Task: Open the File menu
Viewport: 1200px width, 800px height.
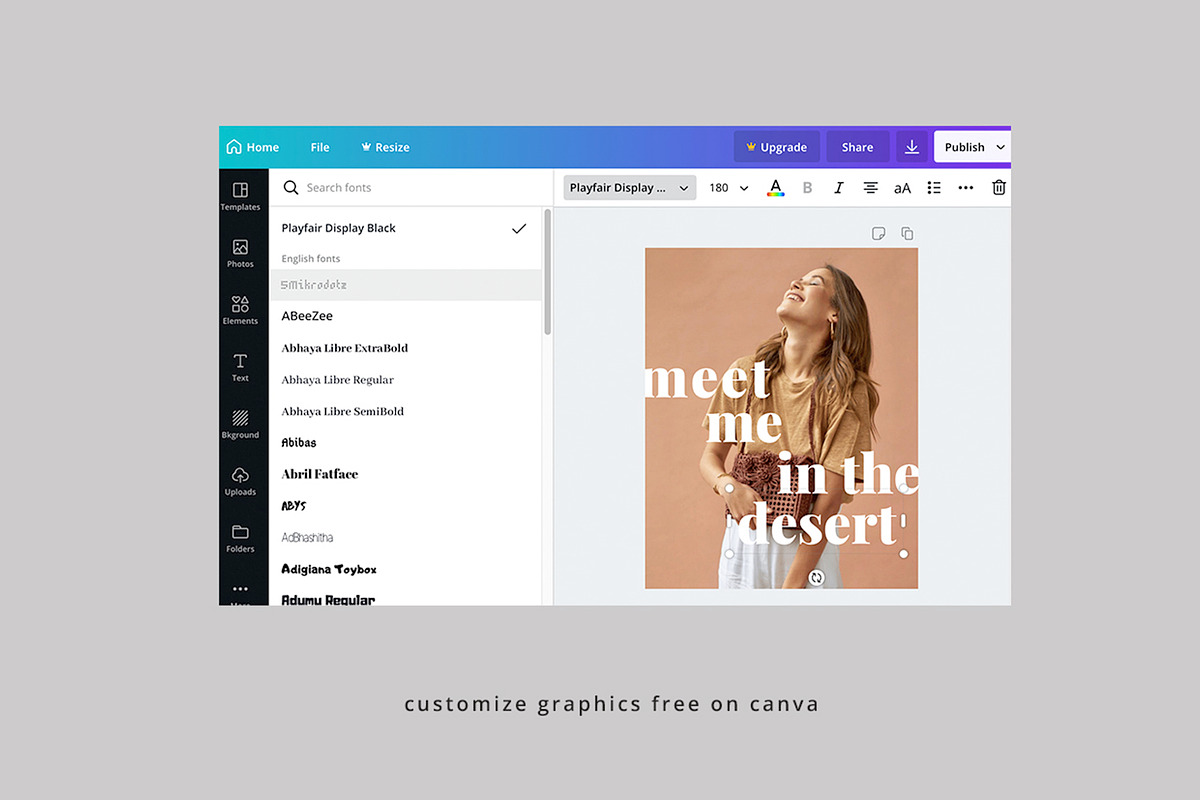Action: 320,147
